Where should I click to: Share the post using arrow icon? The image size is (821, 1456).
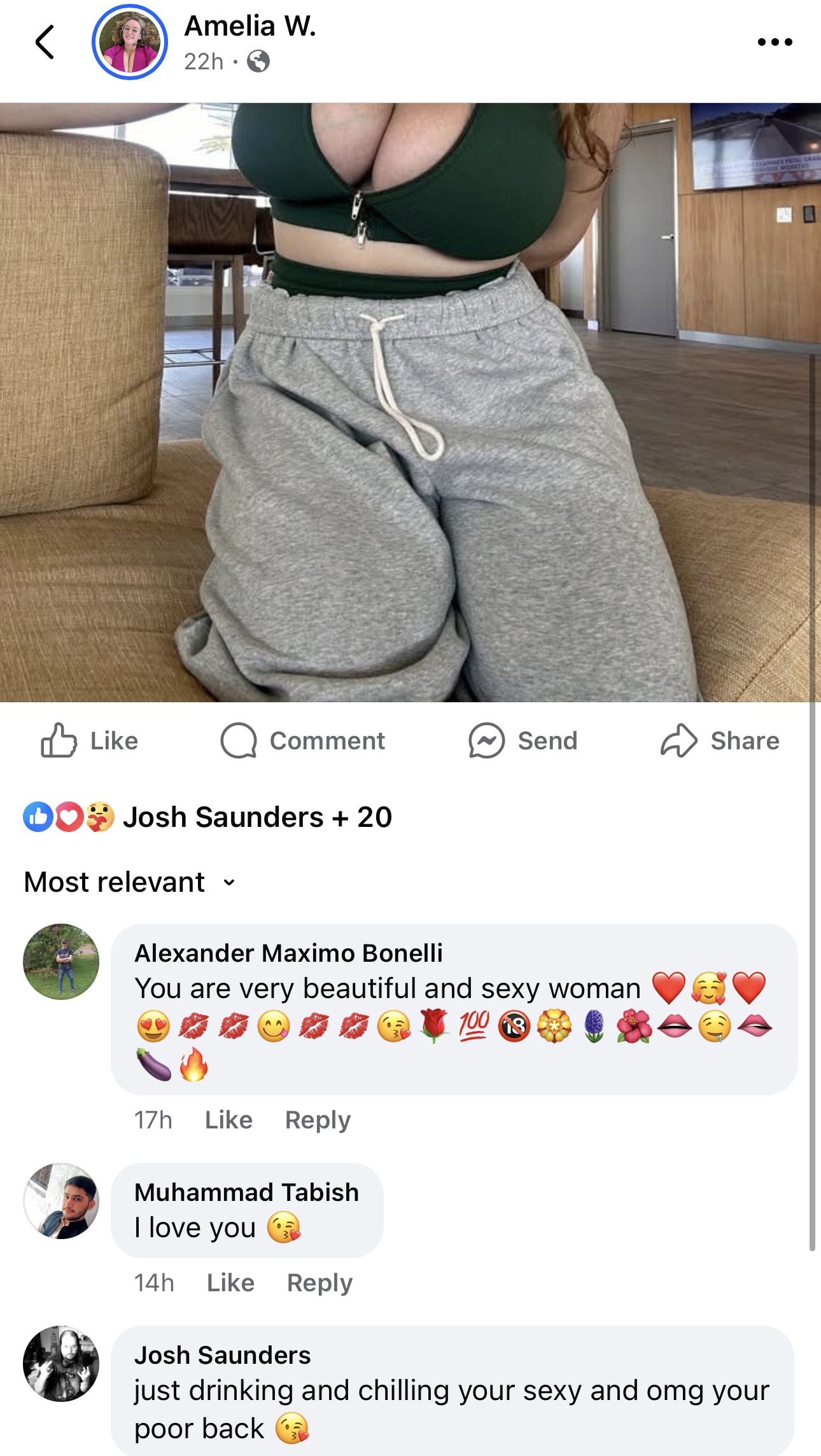720,740
